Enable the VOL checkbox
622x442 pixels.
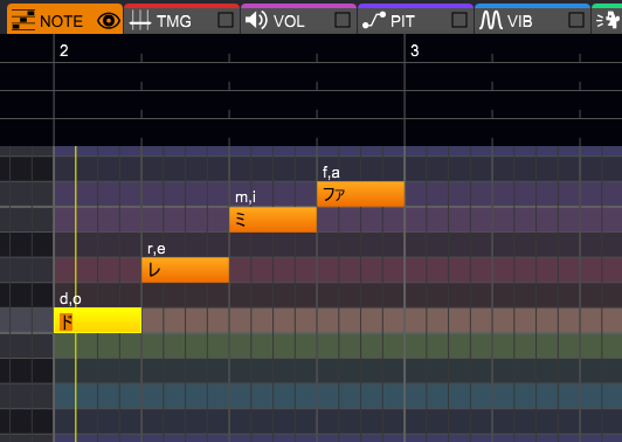342,20
